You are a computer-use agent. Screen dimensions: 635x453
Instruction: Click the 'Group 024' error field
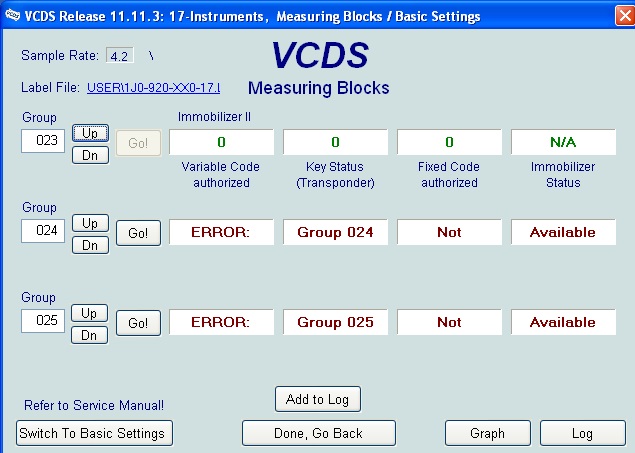(335, 232)
